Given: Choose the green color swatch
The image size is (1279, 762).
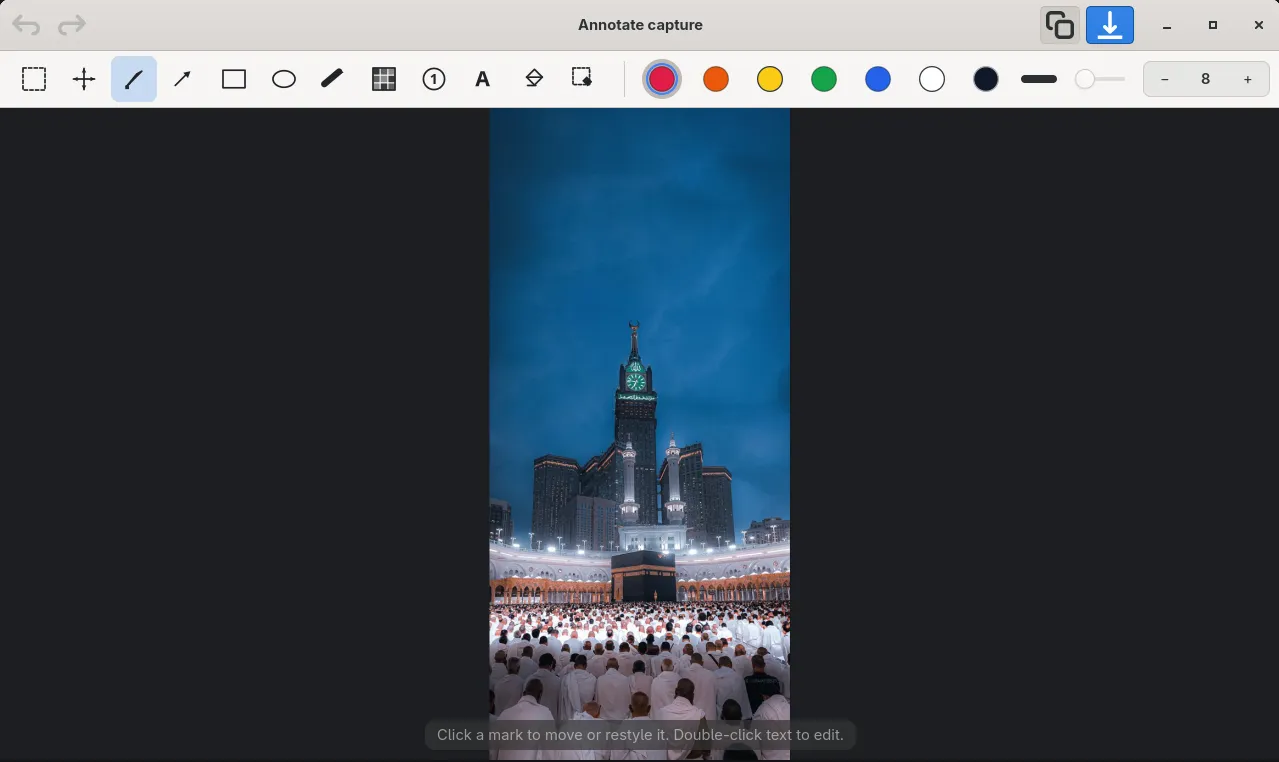Looking at the screenshot, I should (824, 79).
